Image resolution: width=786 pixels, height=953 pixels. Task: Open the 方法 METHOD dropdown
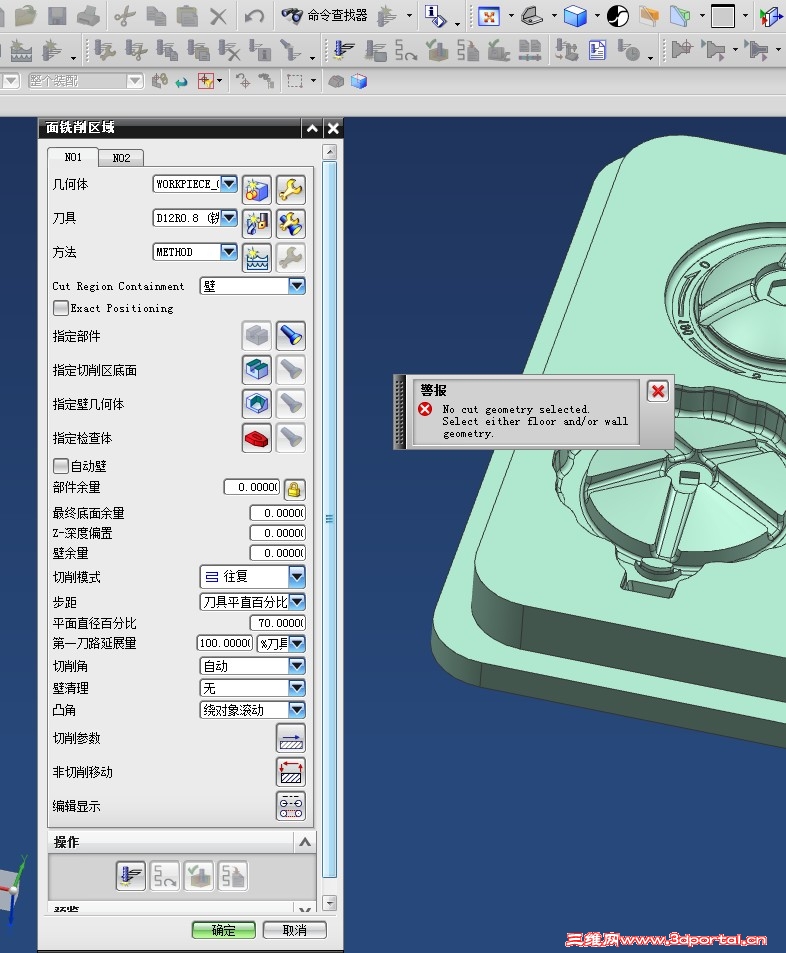(x=229, y=252)
